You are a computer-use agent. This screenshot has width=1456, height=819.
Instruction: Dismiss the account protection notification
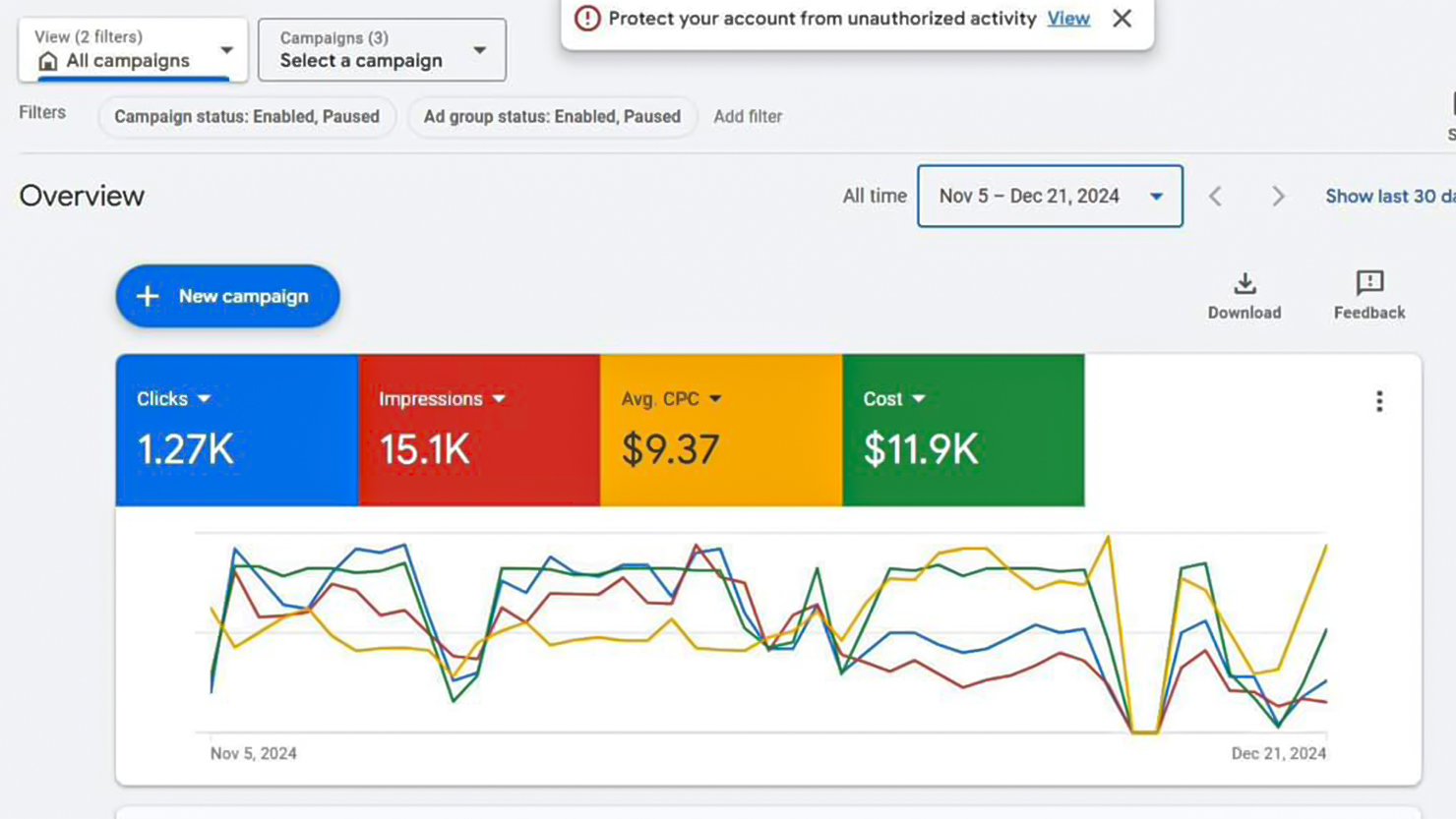point(1122,19)
